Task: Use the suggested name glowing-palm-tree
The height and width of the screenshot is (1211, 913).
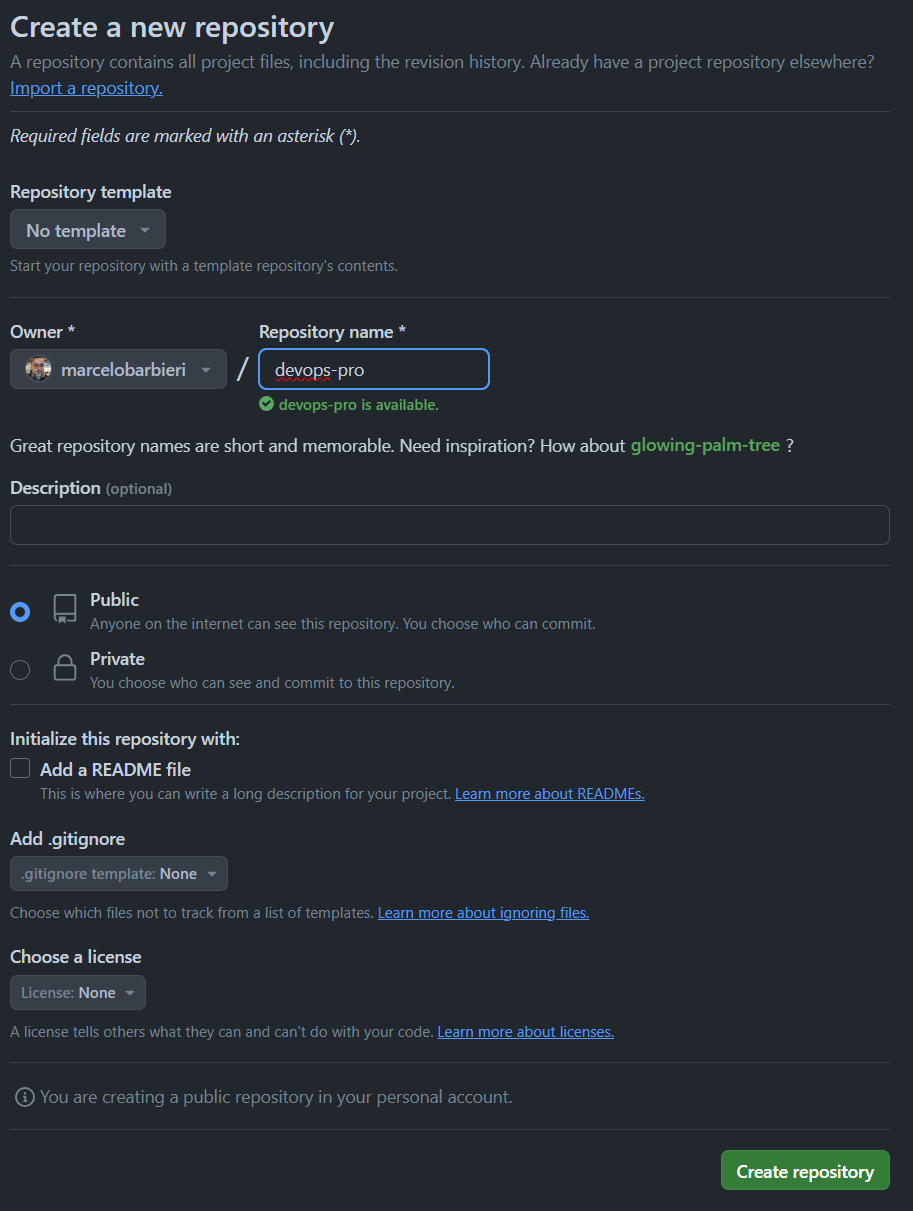Action: tap(704, 445)
